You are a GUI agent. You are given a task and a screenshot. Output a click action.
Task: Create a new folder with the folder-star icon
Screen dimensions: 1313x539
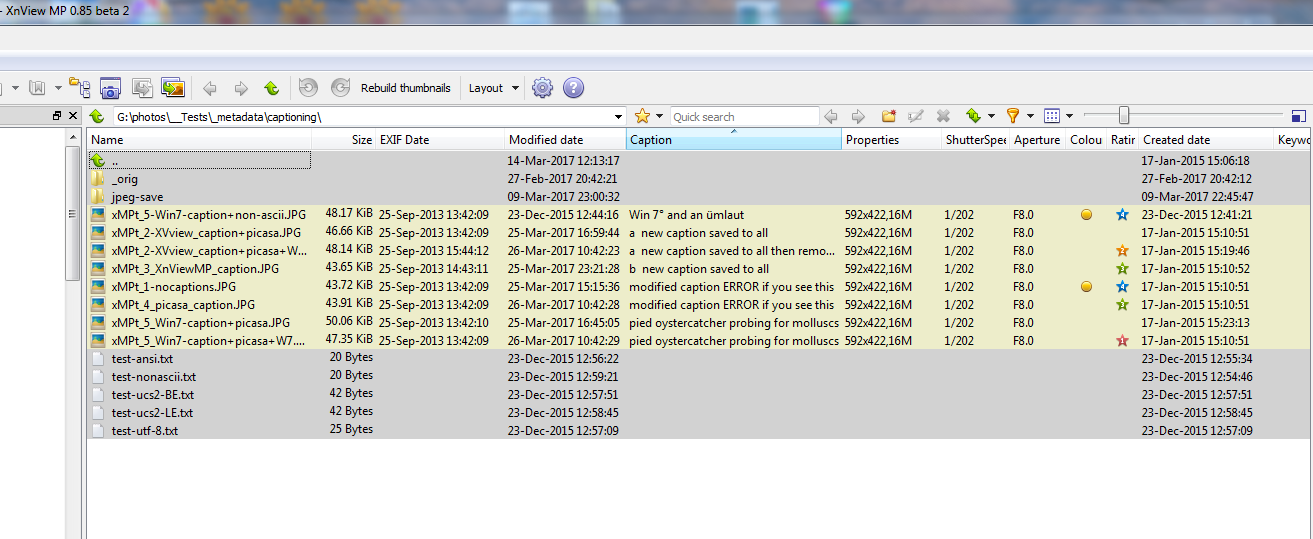[x=888, y=116]
